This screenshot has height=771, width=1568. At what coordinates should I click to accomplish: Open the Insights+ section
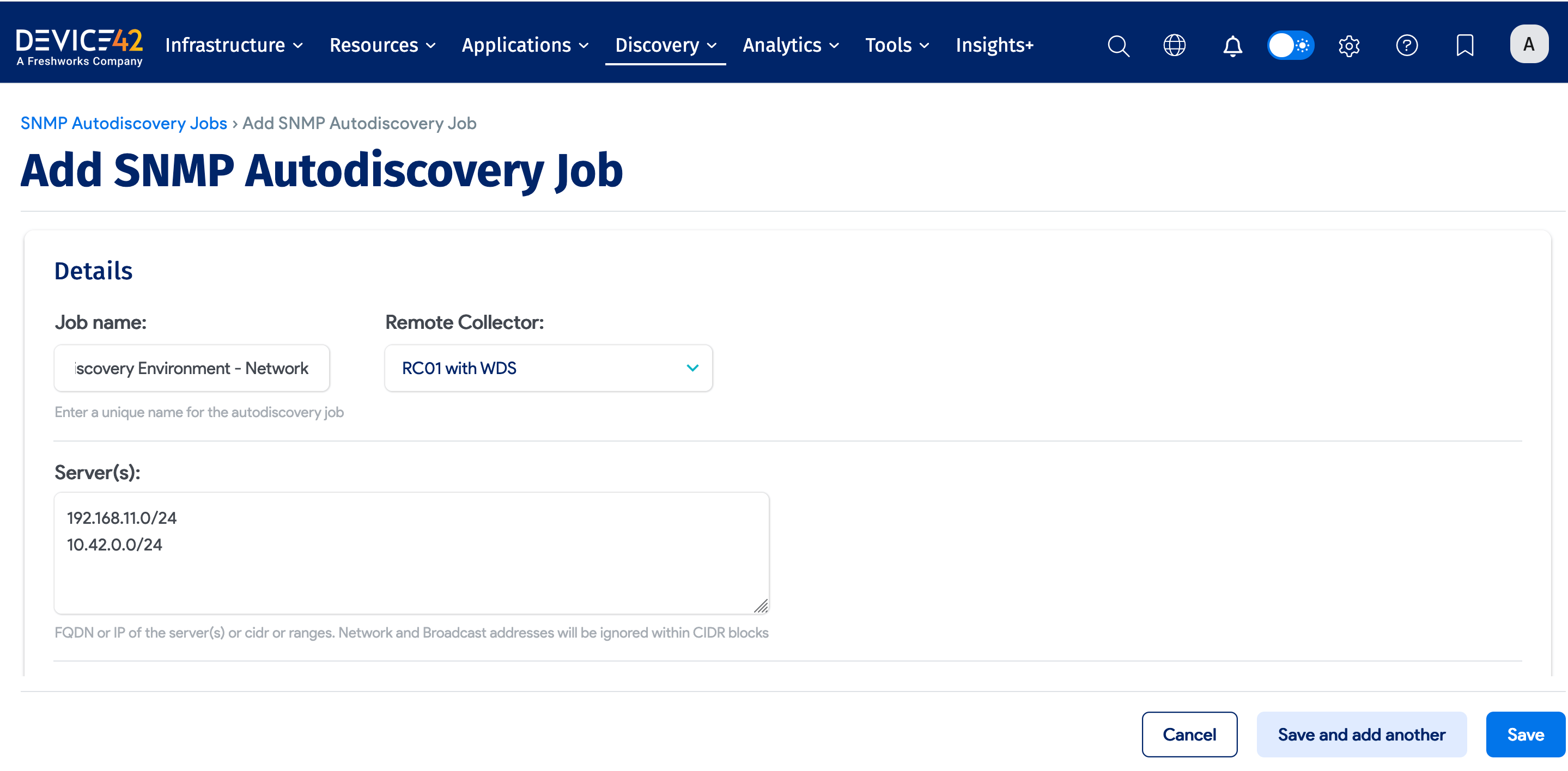995,45
